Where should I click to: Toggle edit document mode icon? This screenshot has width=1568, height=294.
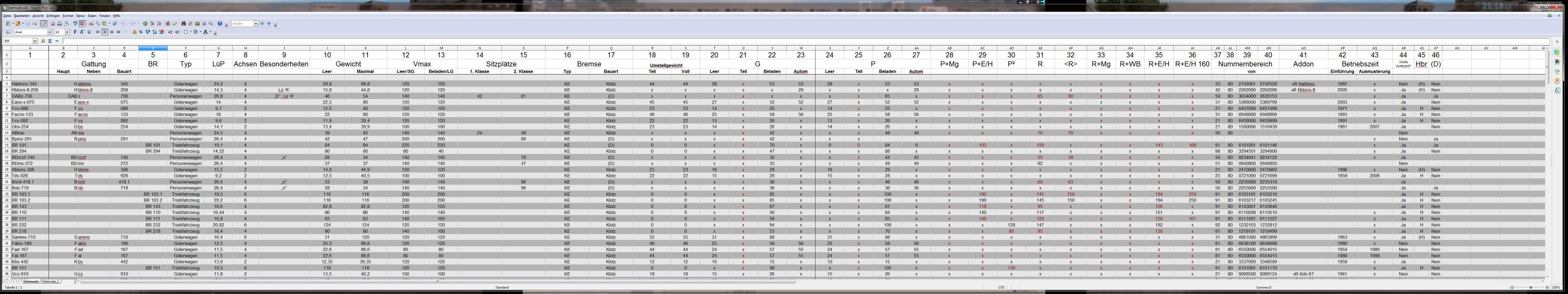(x=44, y=24)
